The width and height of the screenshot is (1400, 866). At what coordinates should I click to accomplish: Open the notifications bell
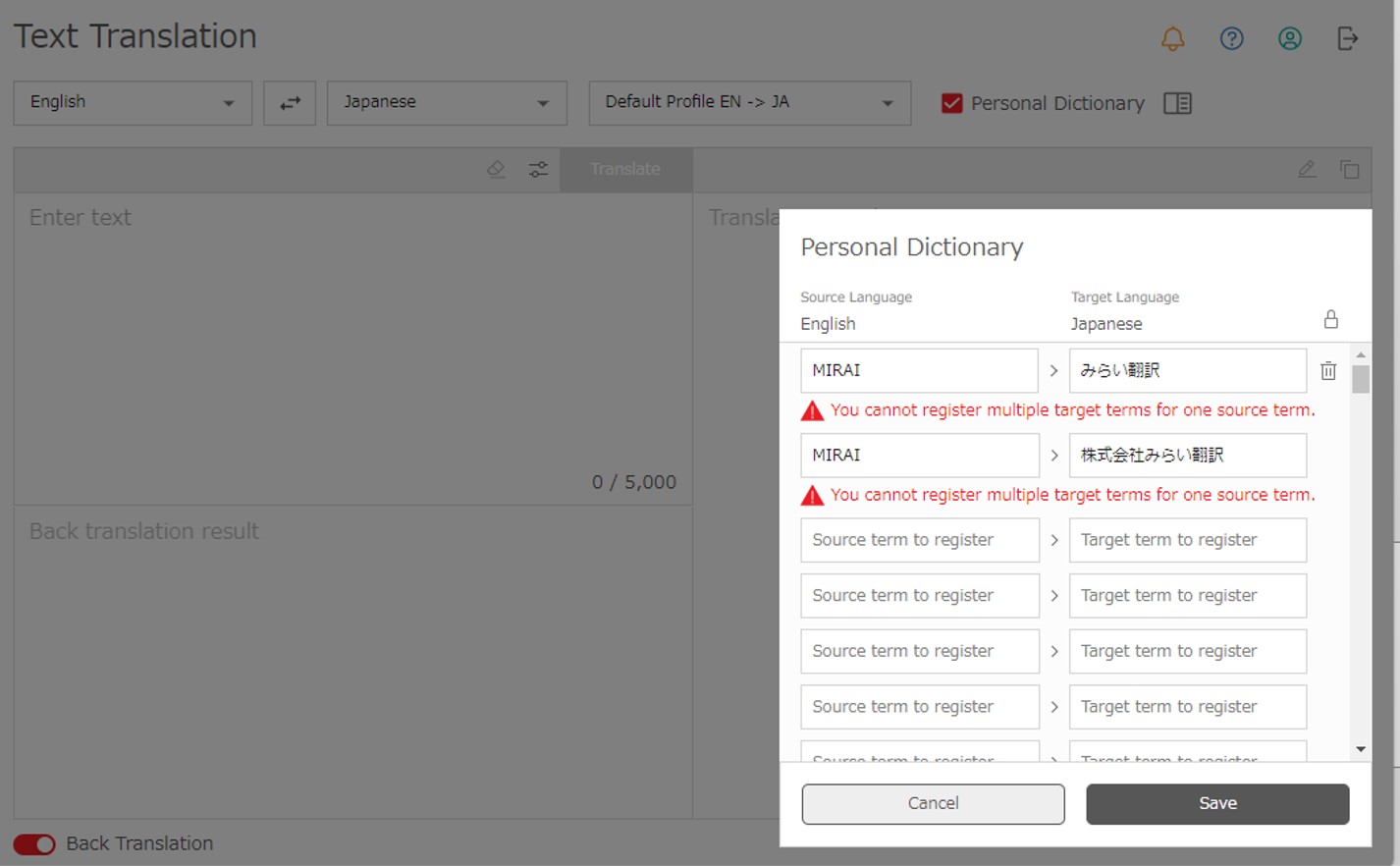pos(1172,38)
